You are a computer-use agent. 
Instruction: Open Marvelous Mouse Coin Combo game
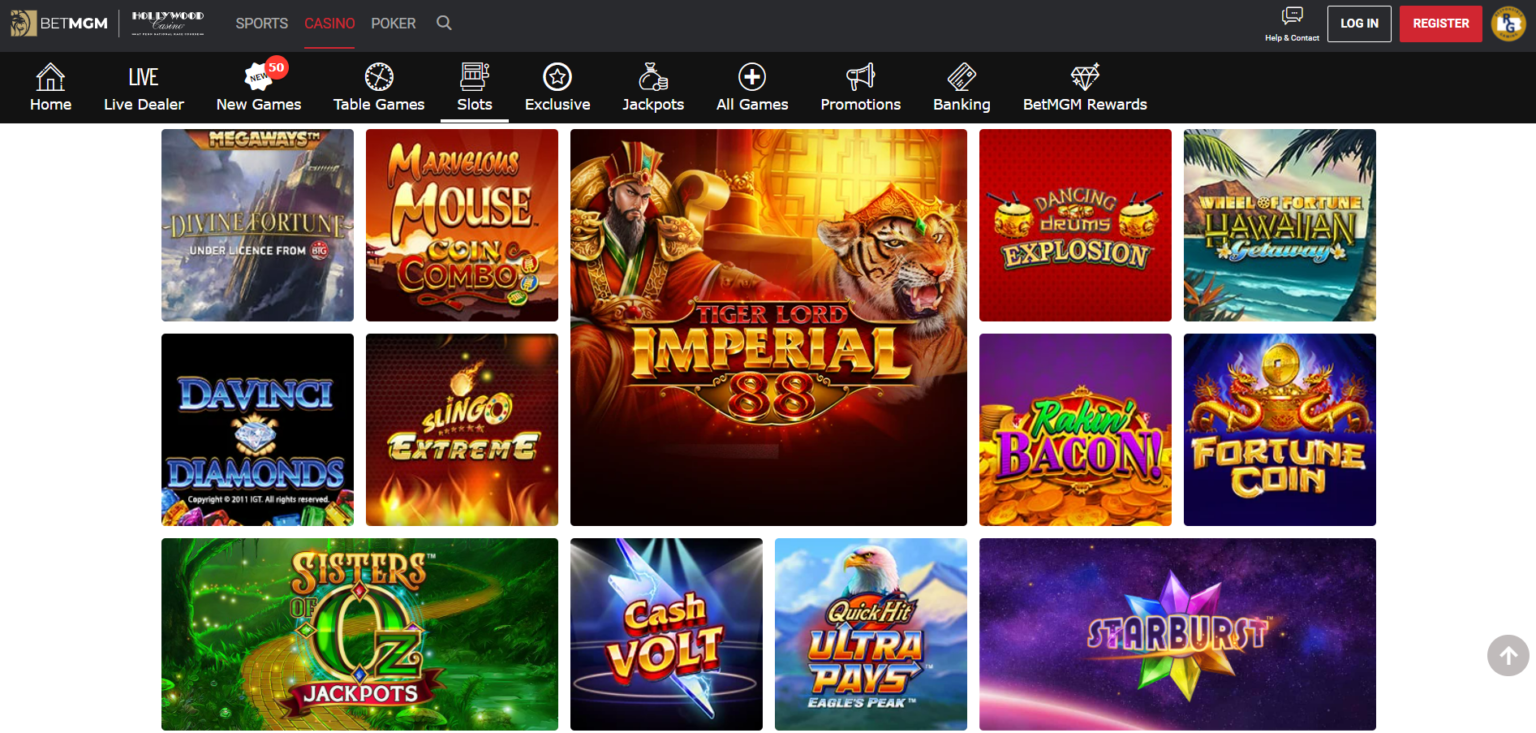click(x=462, y=225)
